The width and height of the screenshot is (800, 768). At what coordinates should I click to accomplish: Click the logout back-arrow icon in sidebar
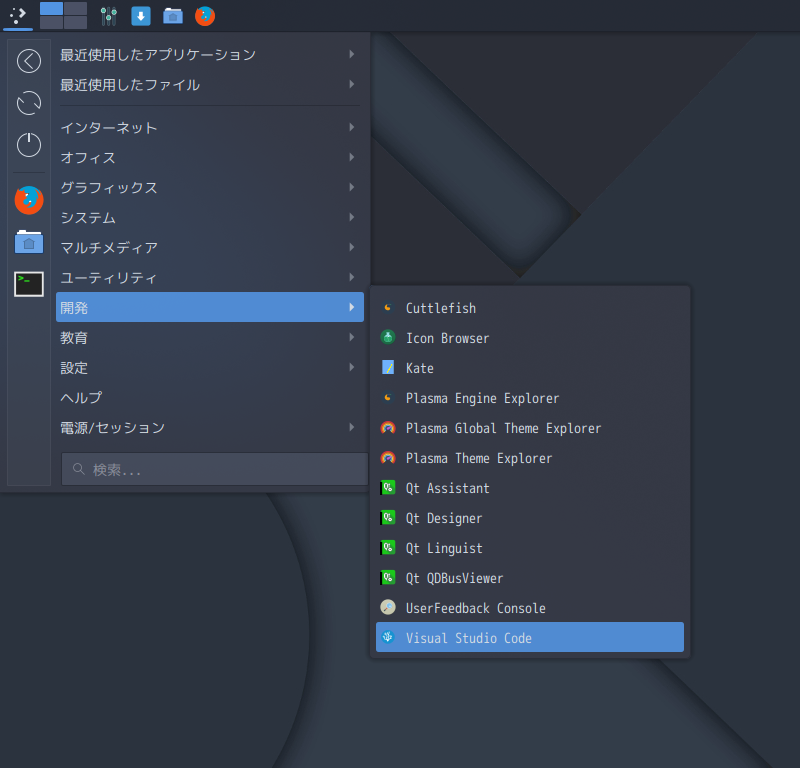click(29, 61)
